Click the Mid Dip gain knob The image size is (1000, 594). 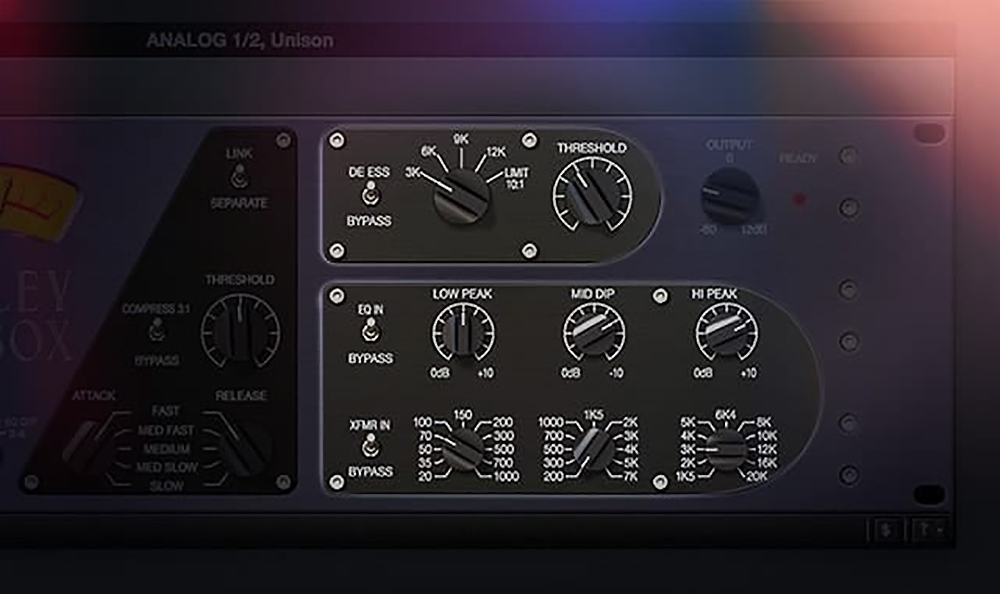[593, 333]
